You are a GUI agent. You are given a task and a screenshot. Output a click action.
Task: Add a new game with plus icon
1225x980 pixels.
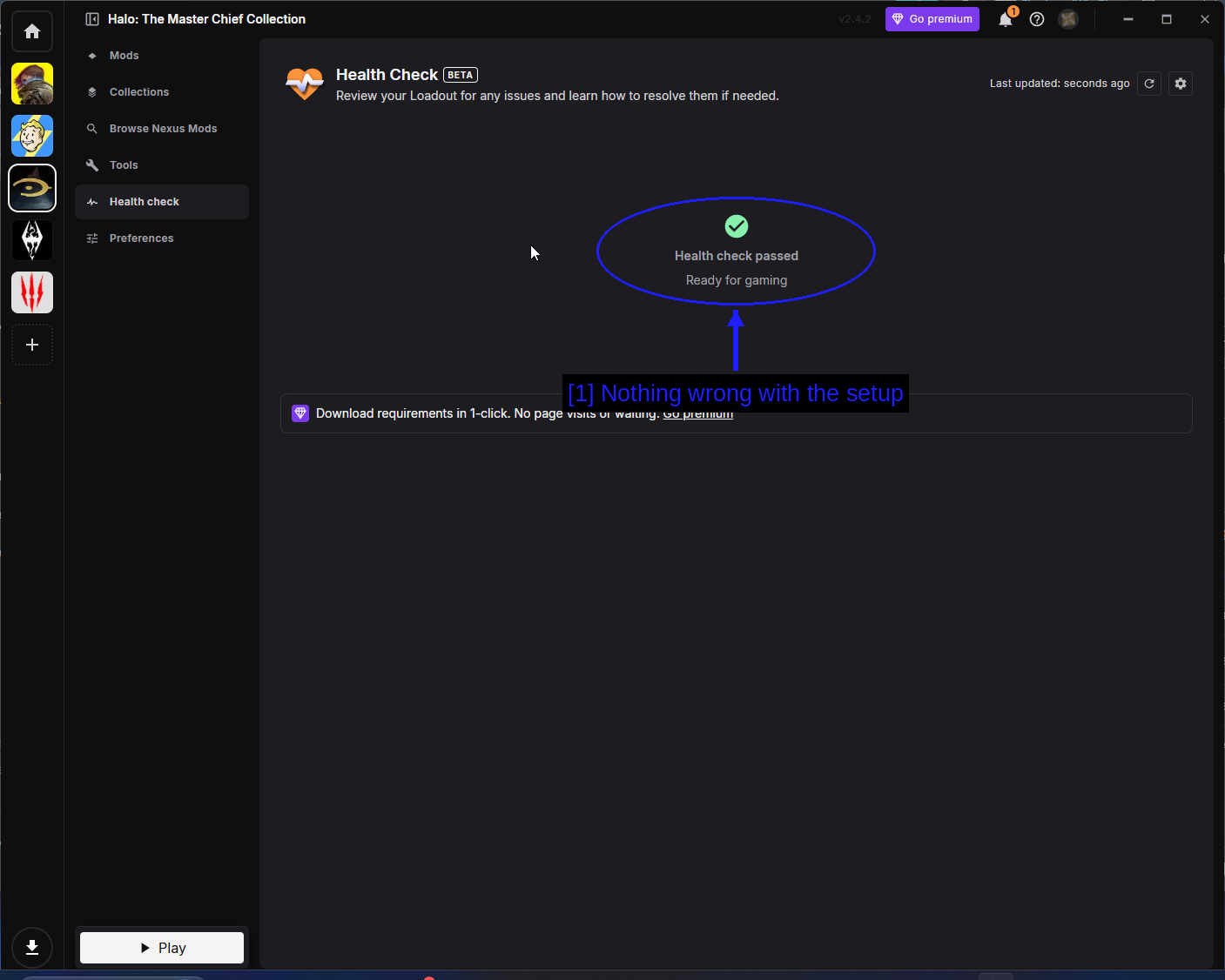click(x=32, y=345)
